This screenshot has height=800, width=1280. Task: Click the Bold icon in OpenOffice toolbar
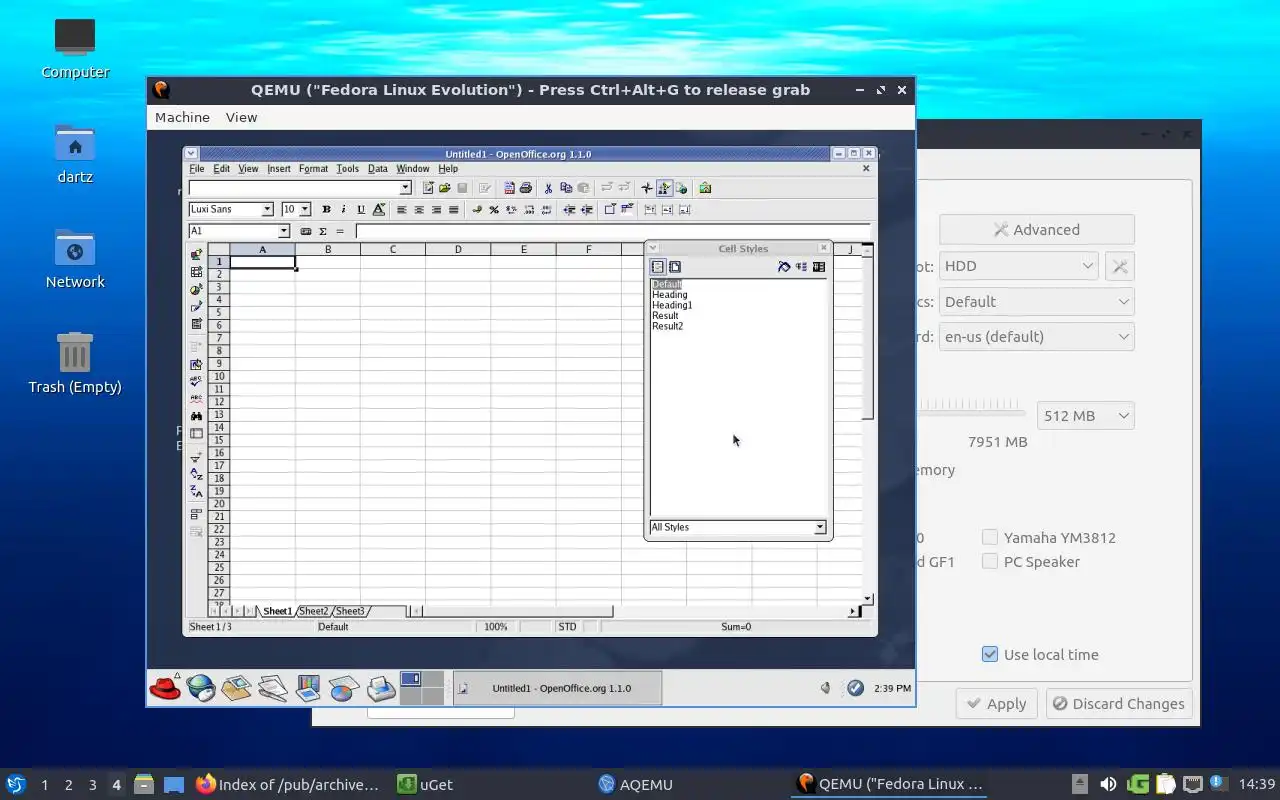[x=326, y=209]
